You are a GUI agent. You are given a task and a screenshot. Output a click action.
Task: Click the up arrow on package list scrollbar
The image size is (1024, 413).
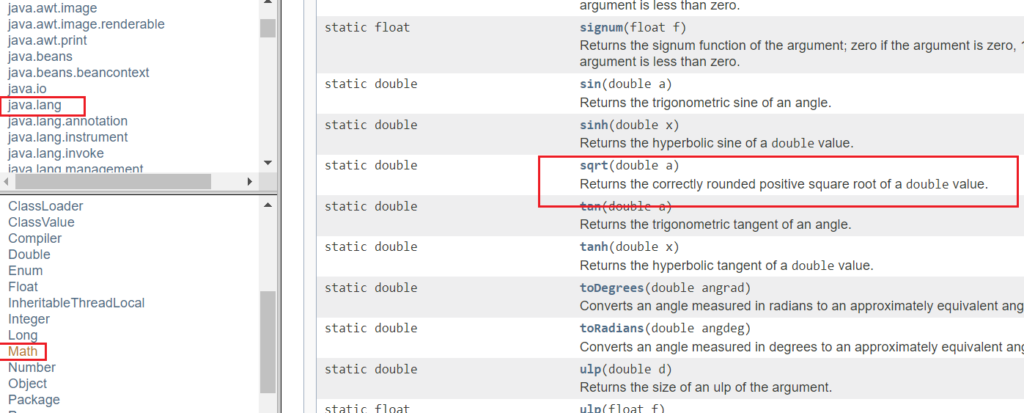(268, 4)
